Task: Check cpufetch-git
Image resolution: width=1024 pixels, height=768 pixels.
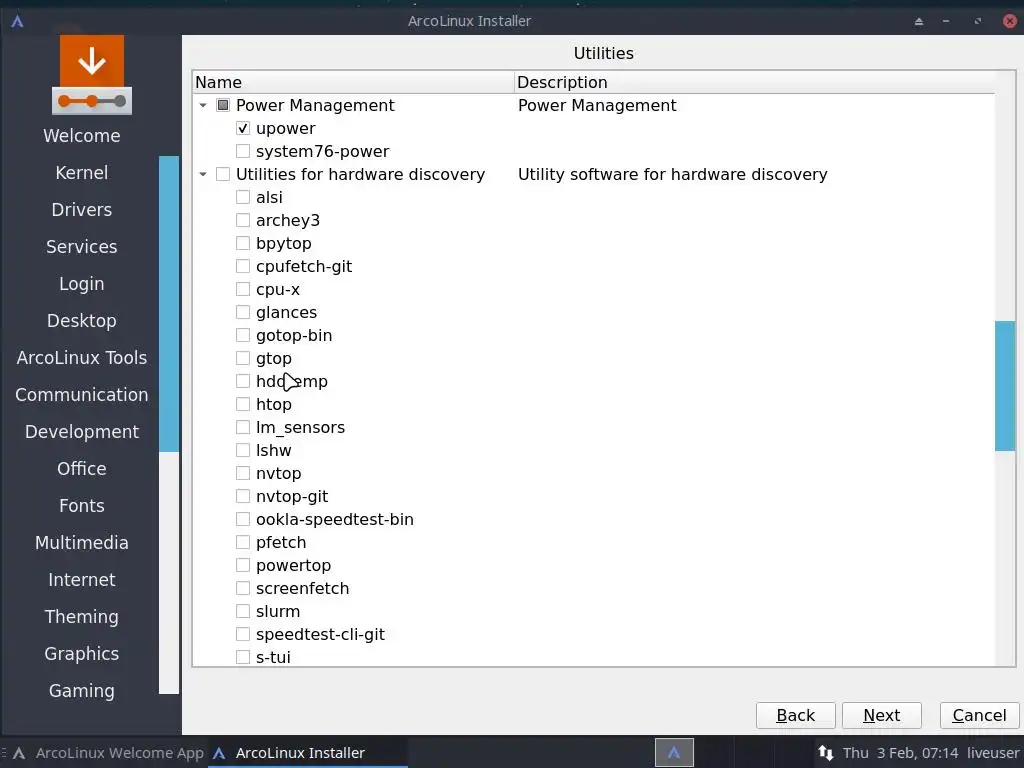Action: (x=243, y=266)
